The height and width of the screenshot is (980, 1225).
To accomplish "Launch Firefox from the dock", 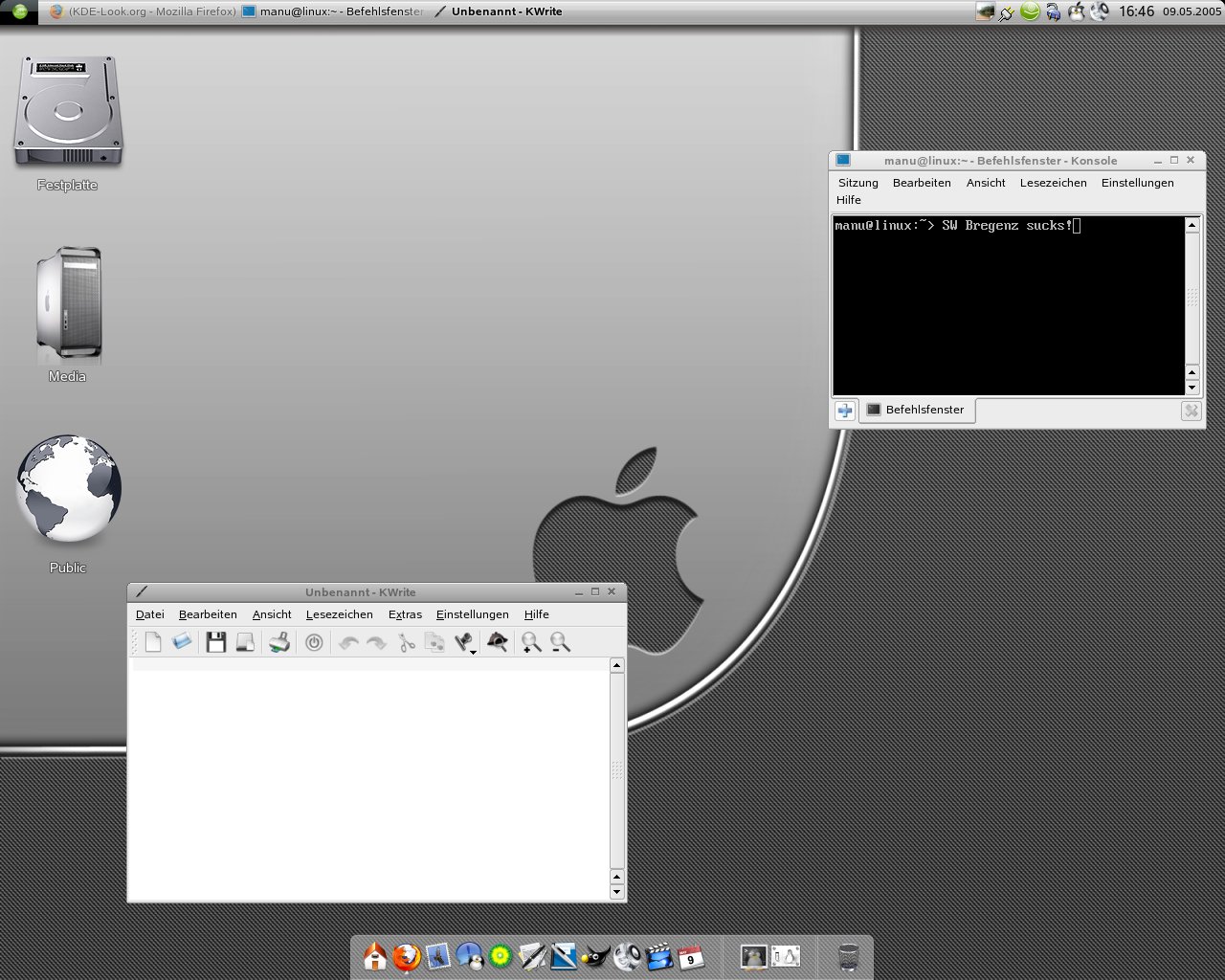I will (407, 956).
